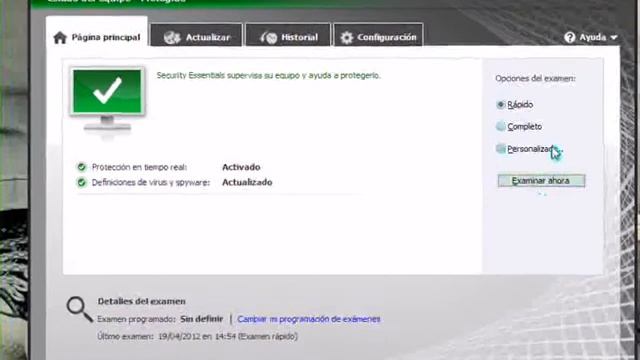The height and width of the screenshot is (360, 640).
Task: Click the green monitor protection status icon
Action: (x=107, y=100)
